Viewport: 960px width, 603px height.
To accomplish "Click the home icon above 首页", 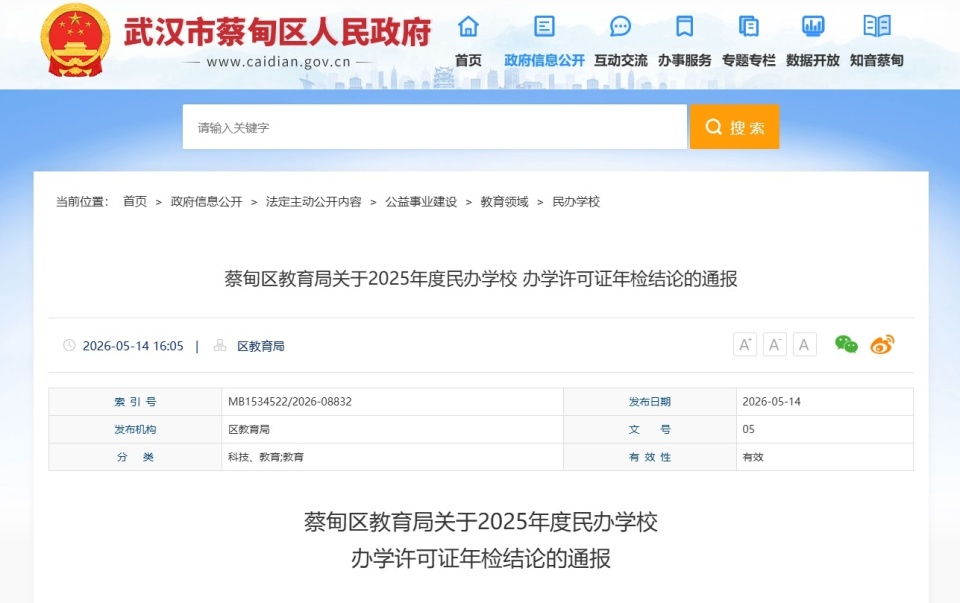I will 468,26.
